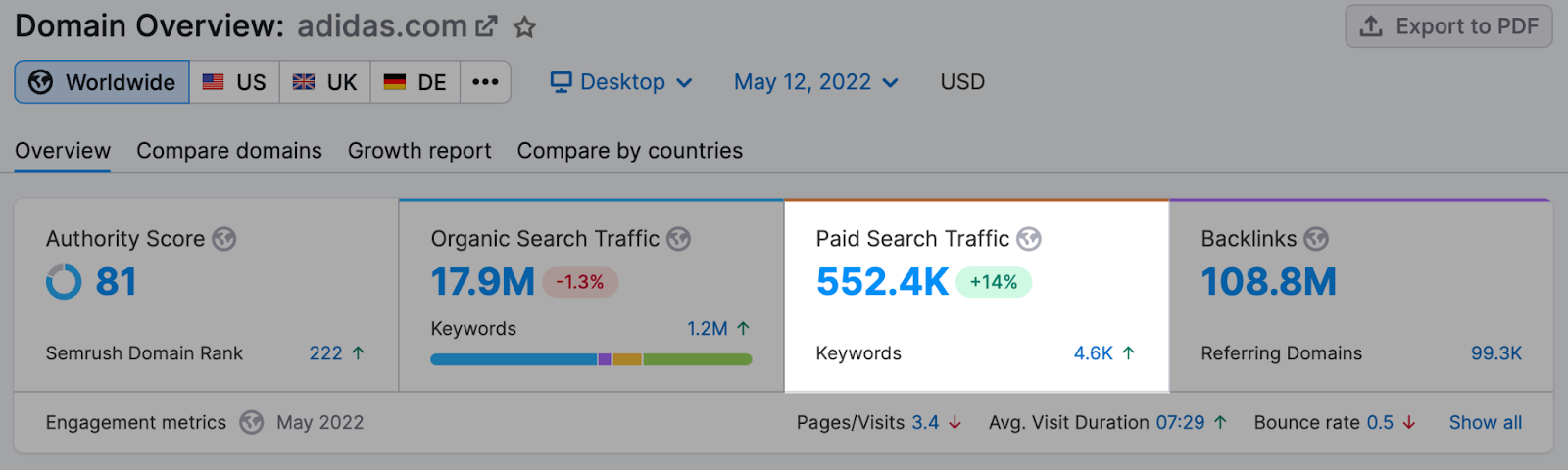The image size is (1568, 470).
Task: Click globe icon beside Backlinks
Action: click(x=1316, y=239)
